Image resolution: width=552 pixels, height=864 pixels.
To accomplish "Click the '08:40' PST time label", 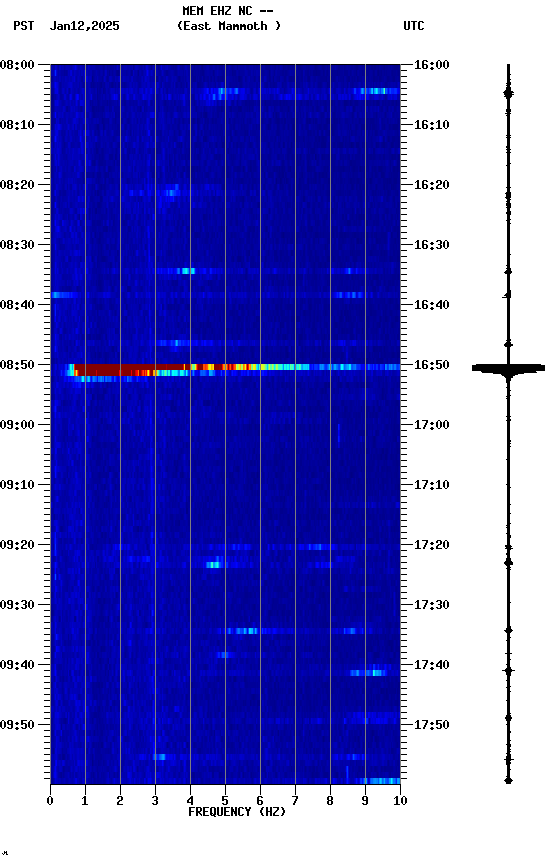I will (17, 305).
